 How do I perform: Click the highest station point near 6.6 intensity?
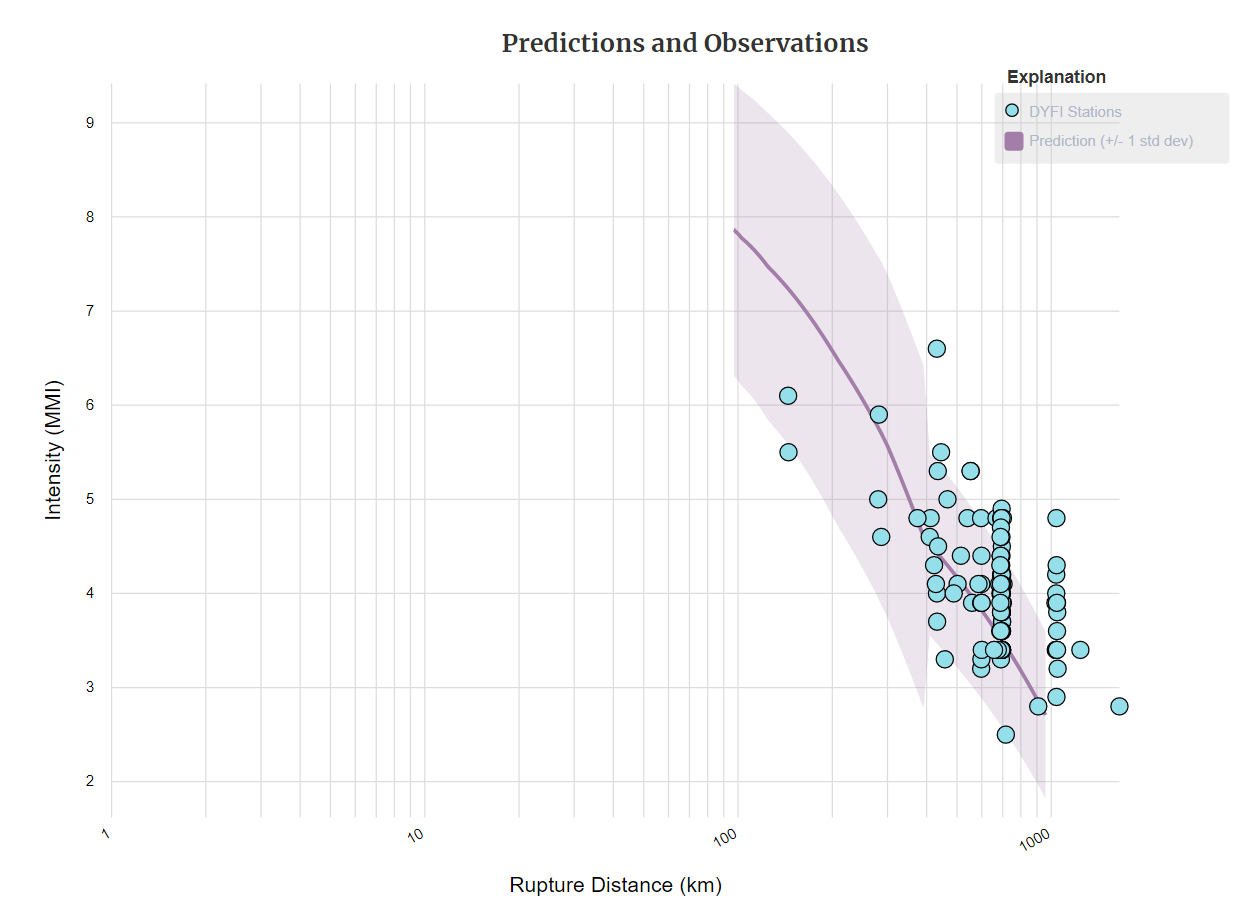tap(936, 348)
